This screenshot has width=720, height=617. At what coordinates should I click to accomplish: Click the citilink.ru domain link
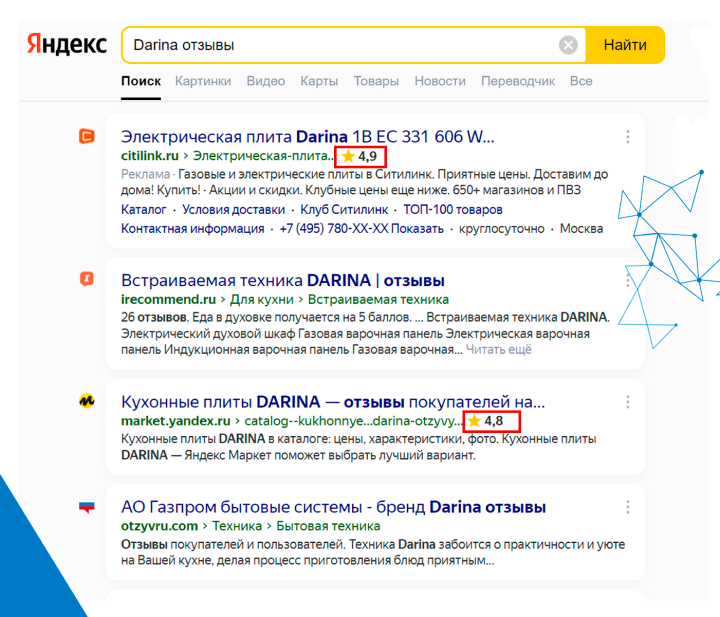point(150,156)
